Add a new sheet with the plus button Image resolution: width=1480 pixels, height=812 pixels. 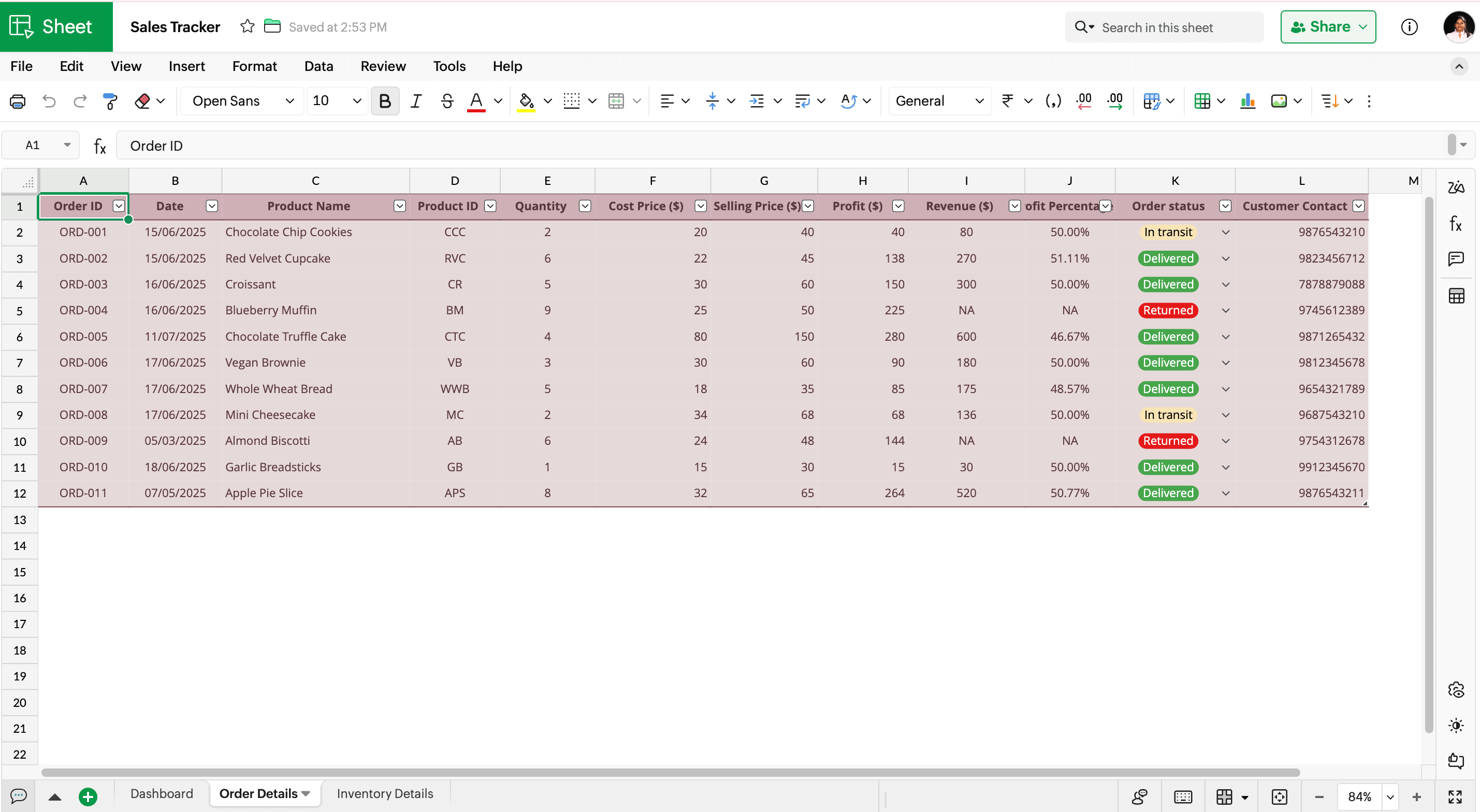click(88, 796)
